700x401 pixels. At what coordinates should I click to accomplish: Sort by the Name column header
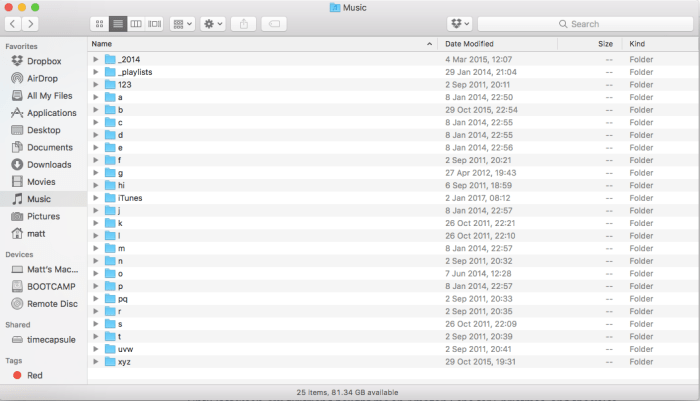tap(260, 44)
